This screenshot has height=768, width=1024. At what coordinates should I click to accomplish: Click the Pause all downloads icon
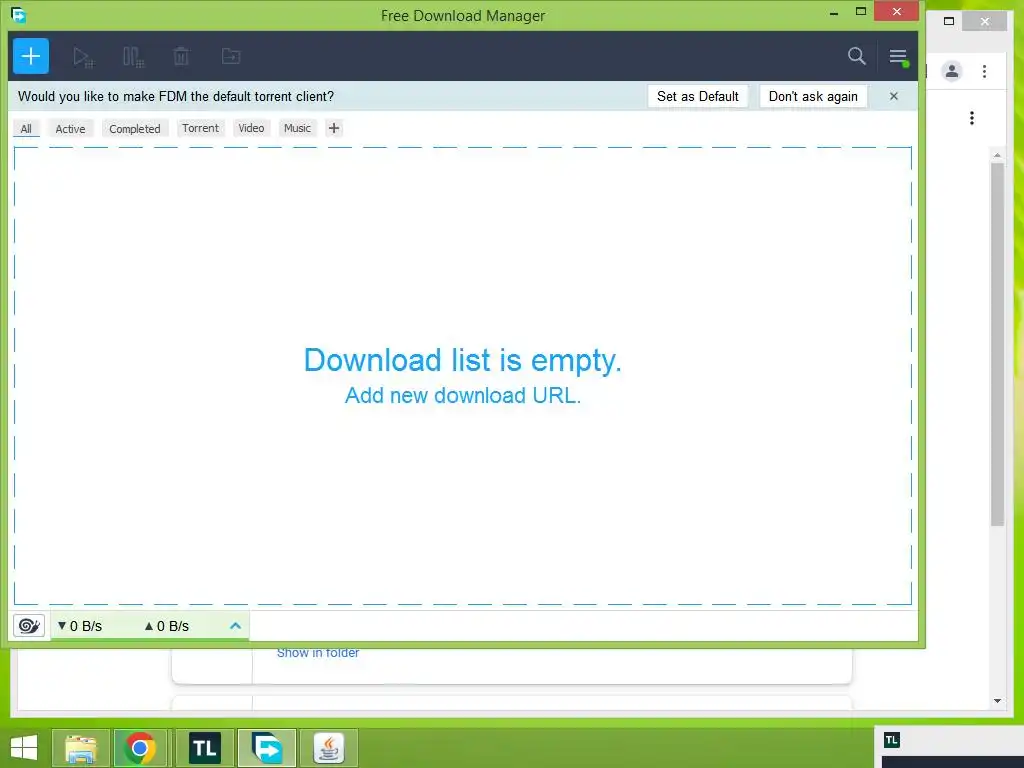[133, 57]
